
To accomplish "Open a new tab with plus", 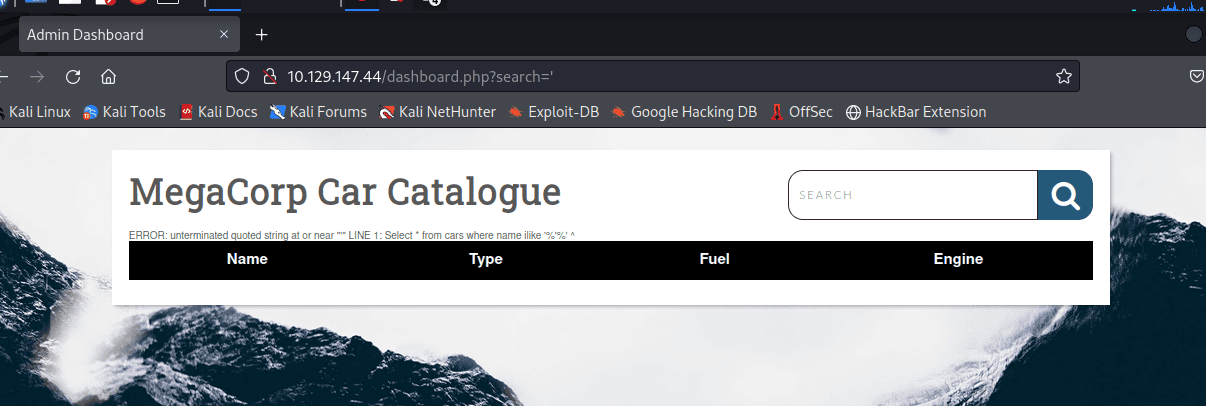I will 262,35.
